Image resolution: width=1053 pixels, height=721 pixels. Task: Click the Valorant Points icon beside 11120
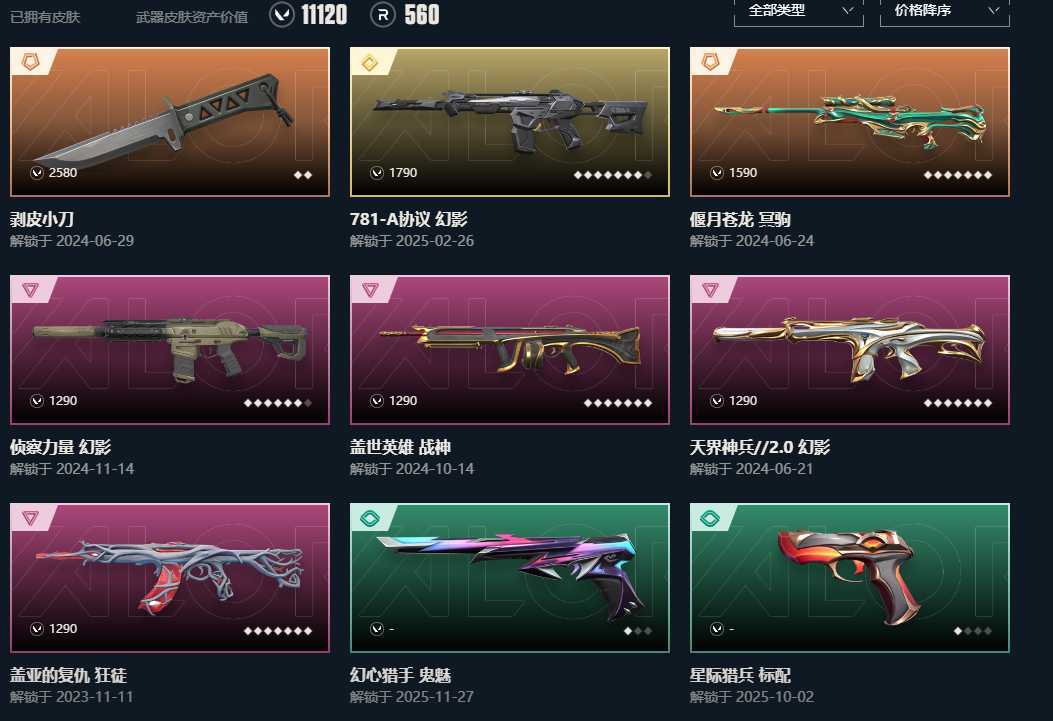(282, 14)
